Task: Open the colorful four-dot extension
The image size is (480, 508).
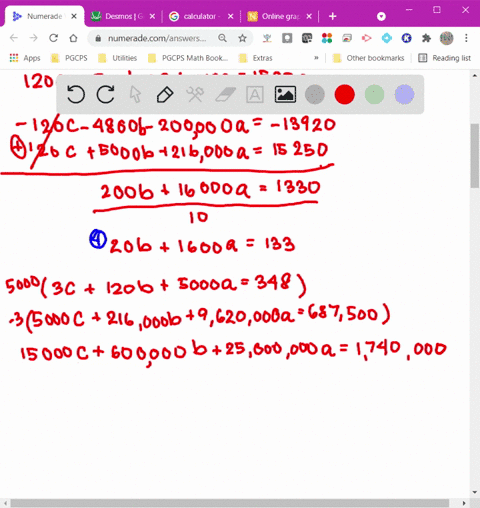Action: (327, 38)
